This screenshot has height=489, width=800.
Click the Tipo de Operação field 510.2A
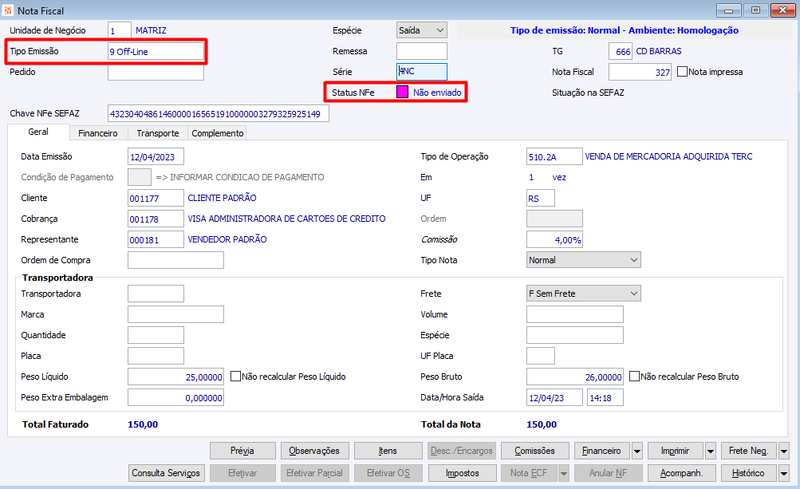554,157
